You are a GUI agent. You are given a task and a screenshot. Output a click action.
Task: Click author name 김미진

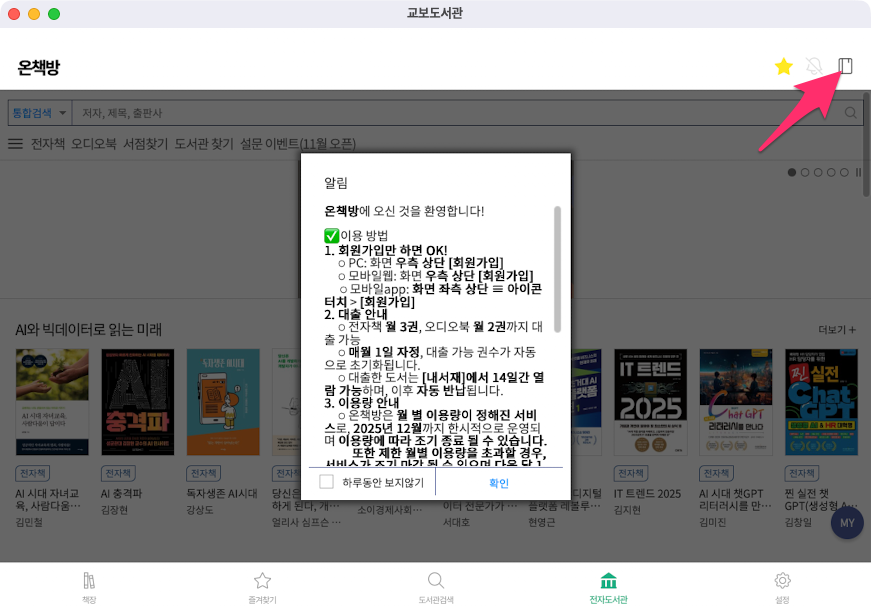(x=713, y=522)
